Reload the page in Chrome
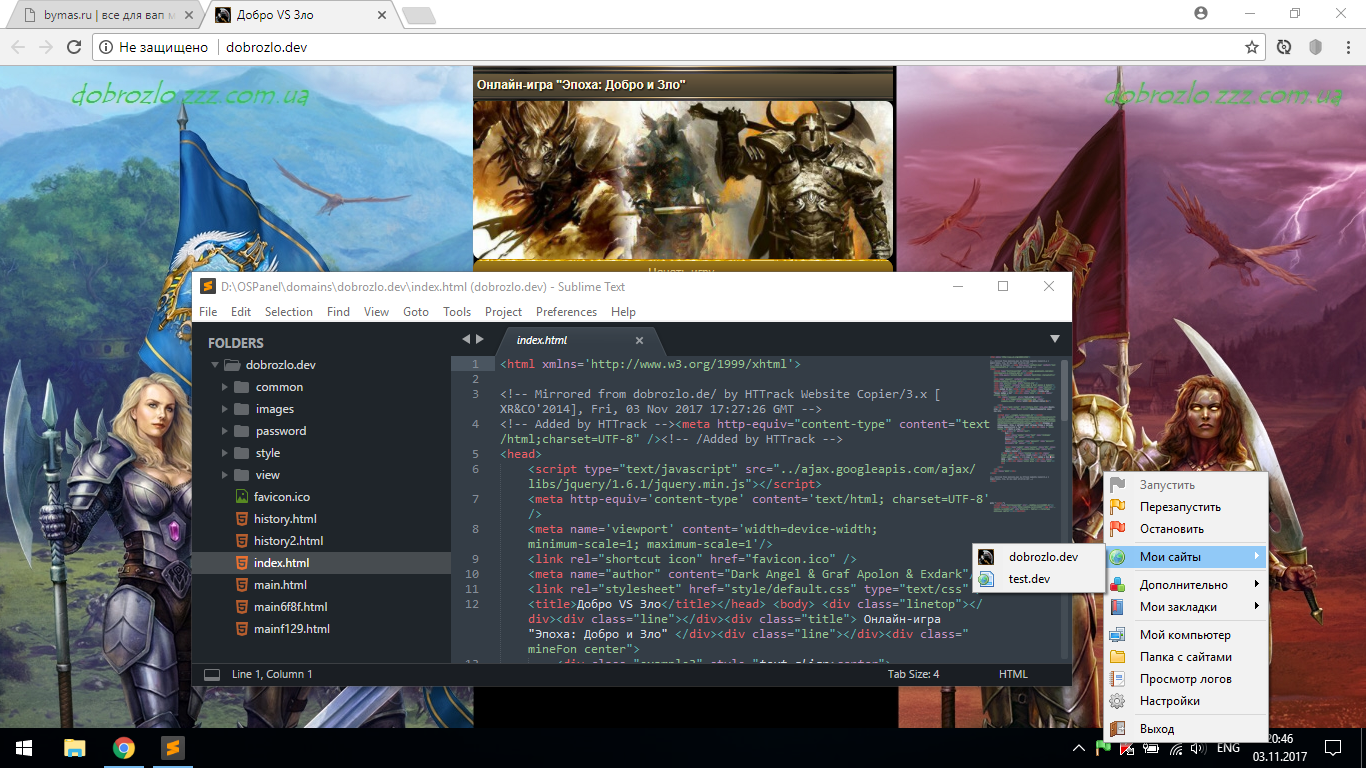The image size is (1366, 768). click(73, 47)
